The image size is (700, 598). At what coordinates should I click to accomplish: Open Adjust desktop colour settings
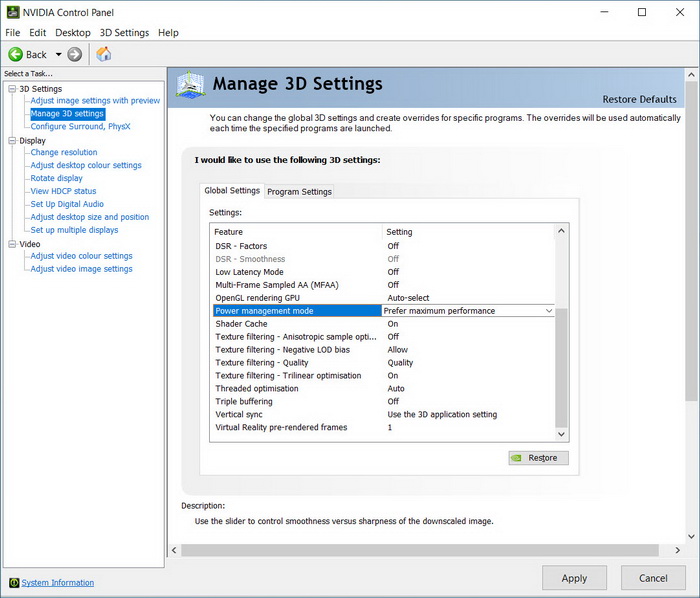pyautogui.click(x=86, y=165)
